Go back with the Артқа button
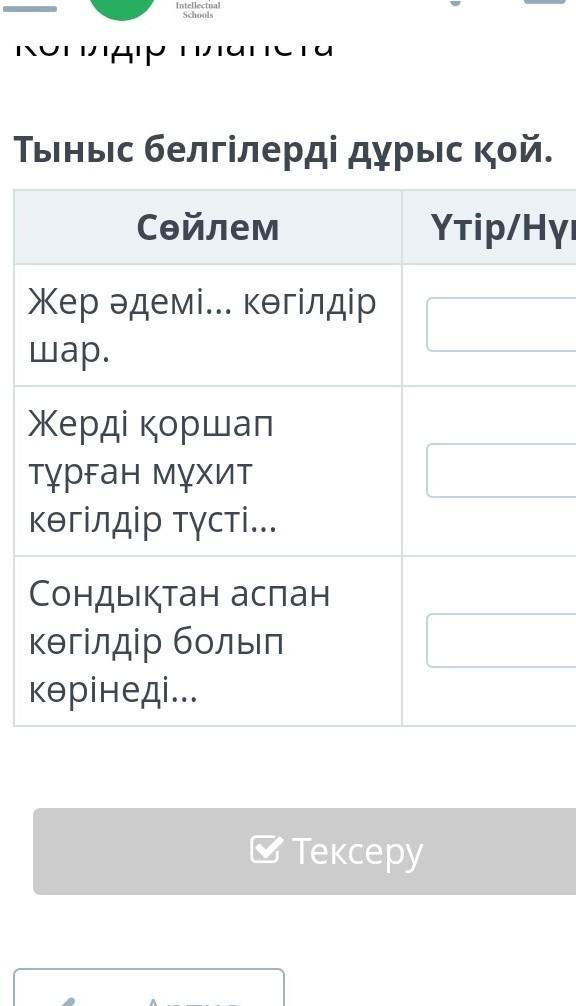This screenshot has width=576, height=1006. pyautogui.click(x=149, y=987)
